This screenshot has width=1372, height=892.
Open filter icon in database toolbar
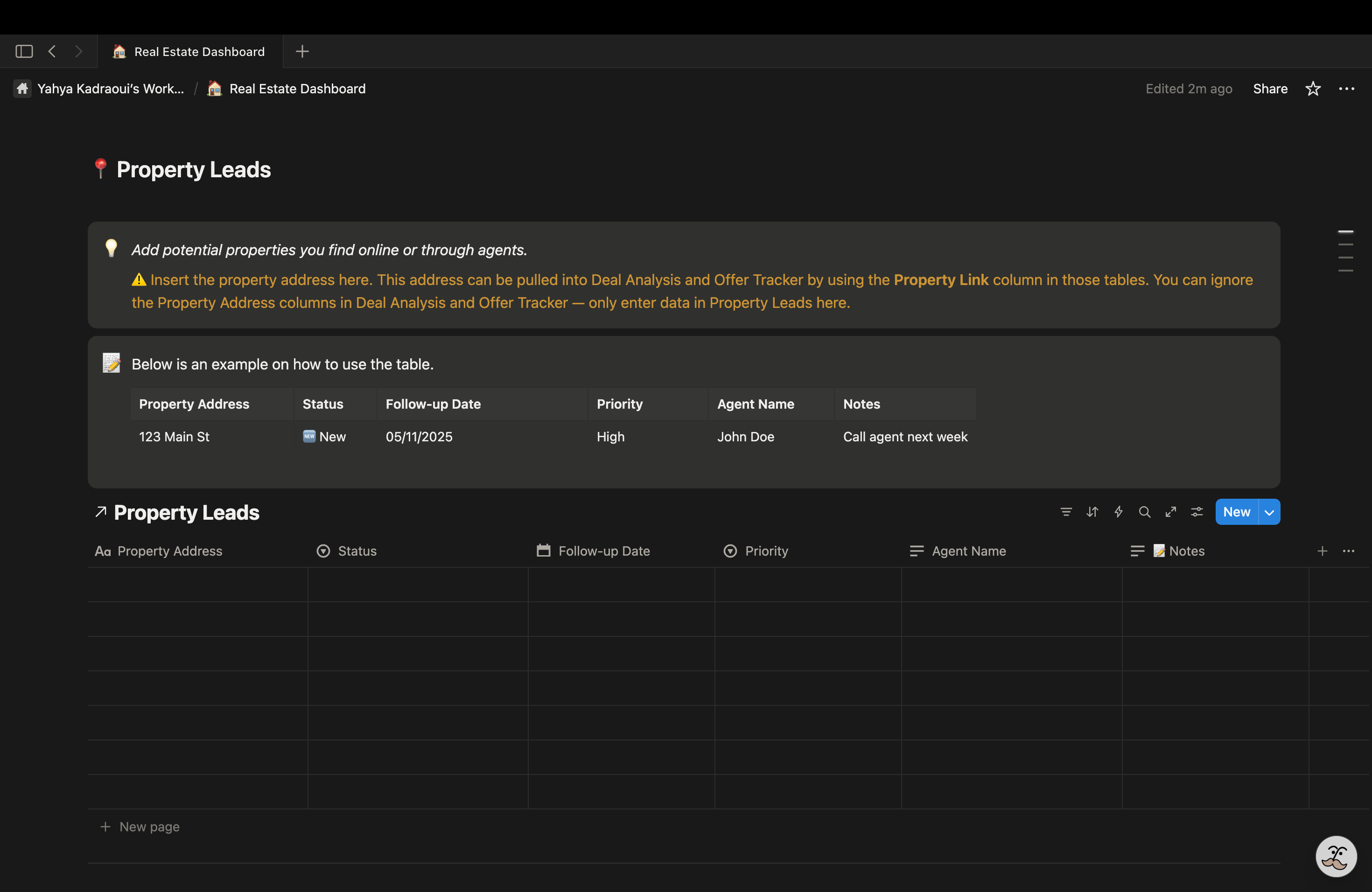coord(1066,512)
